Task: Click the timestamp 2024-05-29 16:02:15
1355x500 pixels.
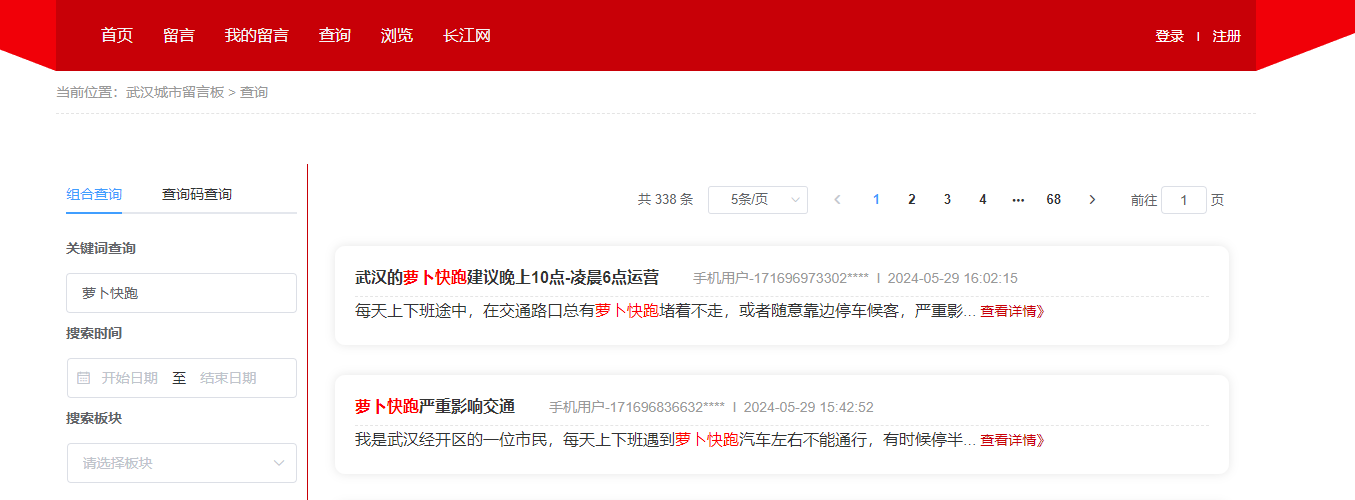Action: (x=953, y=278)
